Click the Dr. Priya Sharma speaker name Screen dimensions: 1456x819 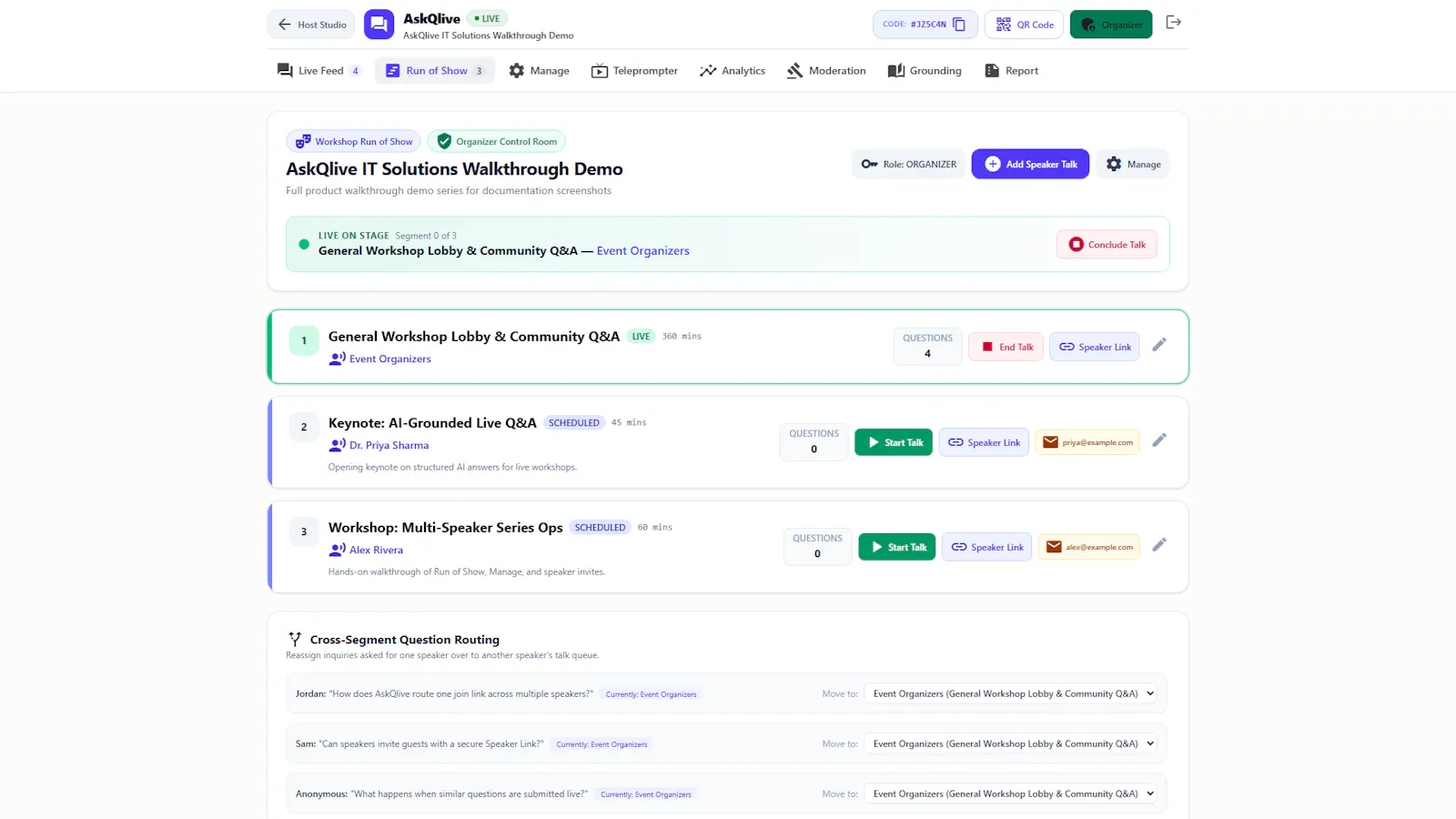[x=389, y=446]
